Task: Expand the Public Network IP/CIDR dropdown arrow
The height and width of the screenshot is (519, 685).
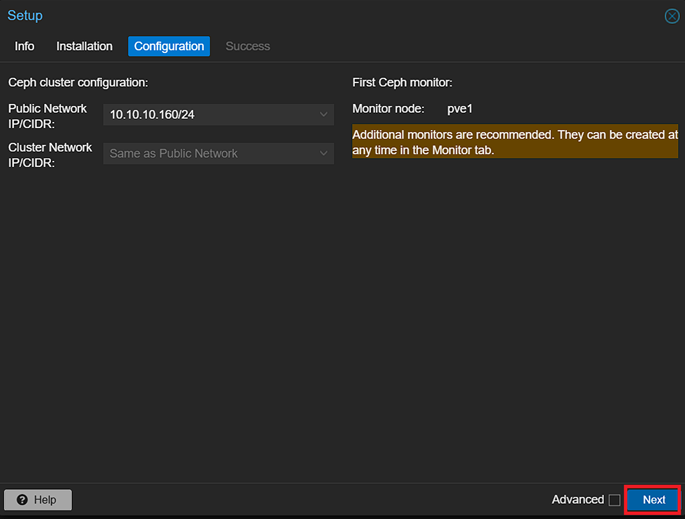Action: (323, 115)
